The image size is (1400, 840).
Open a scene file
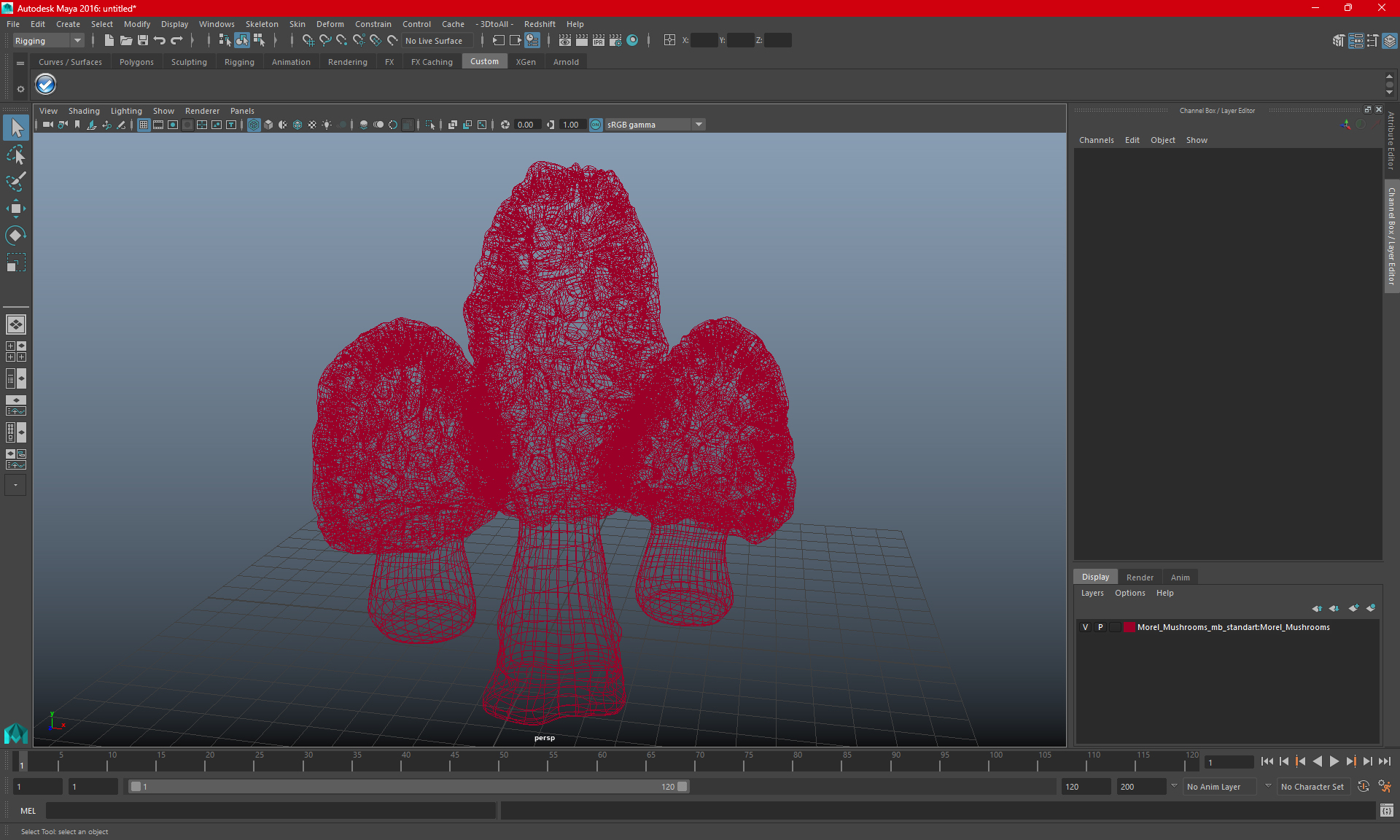click(126, 41)
